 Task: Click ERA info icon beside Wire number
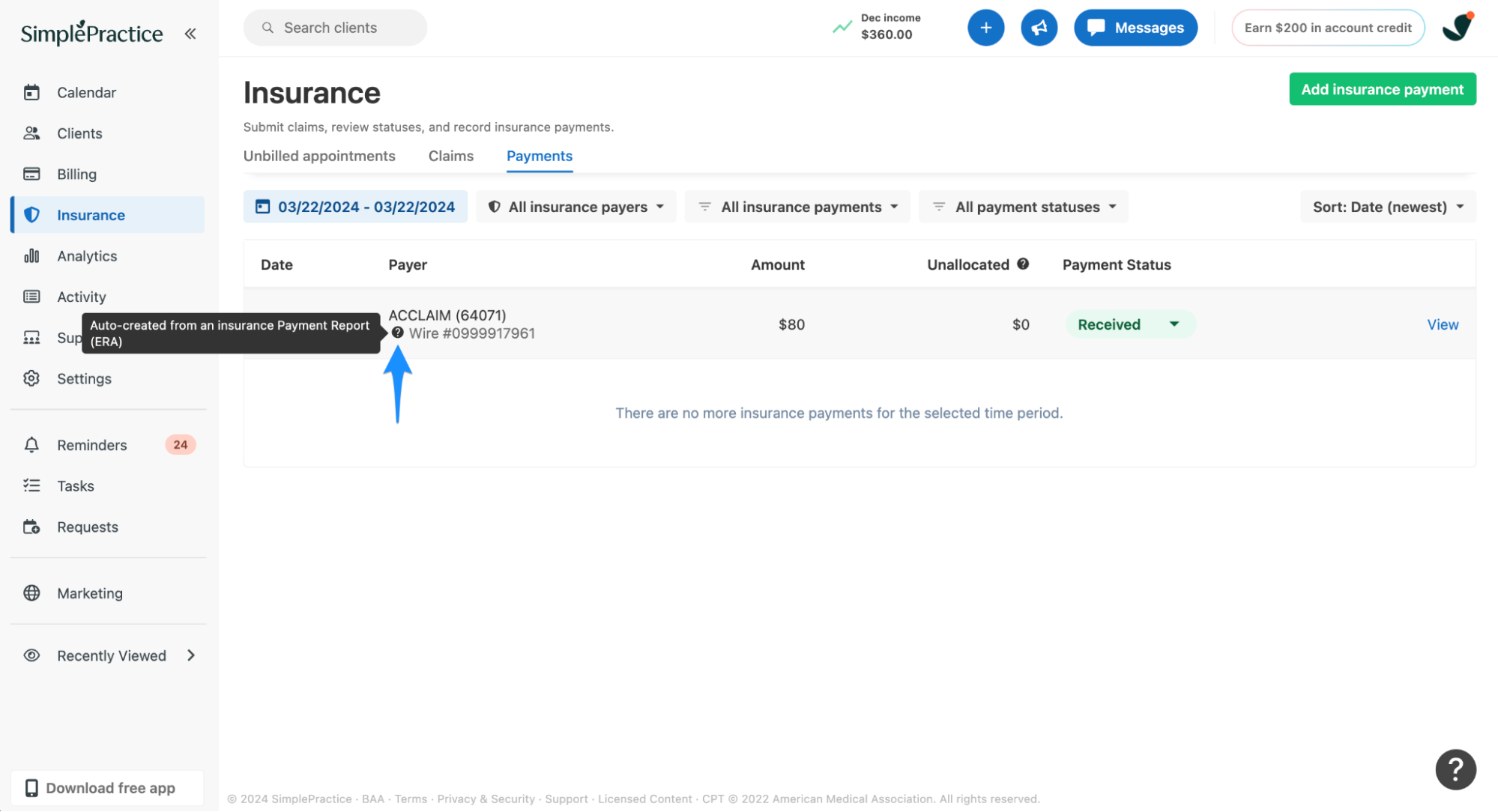[x=397, y=333]
